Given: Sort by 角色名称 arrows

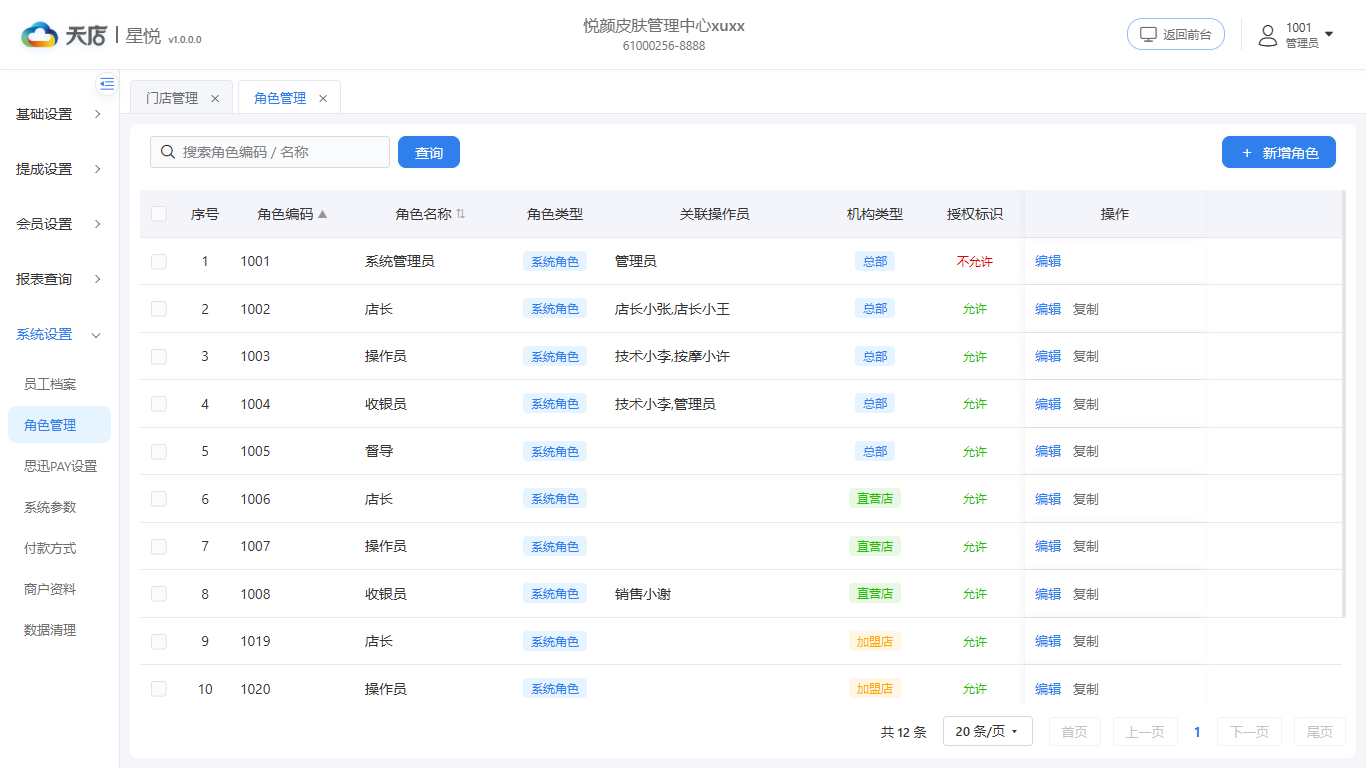Looking at the screenshot, I should coord(461,214).
